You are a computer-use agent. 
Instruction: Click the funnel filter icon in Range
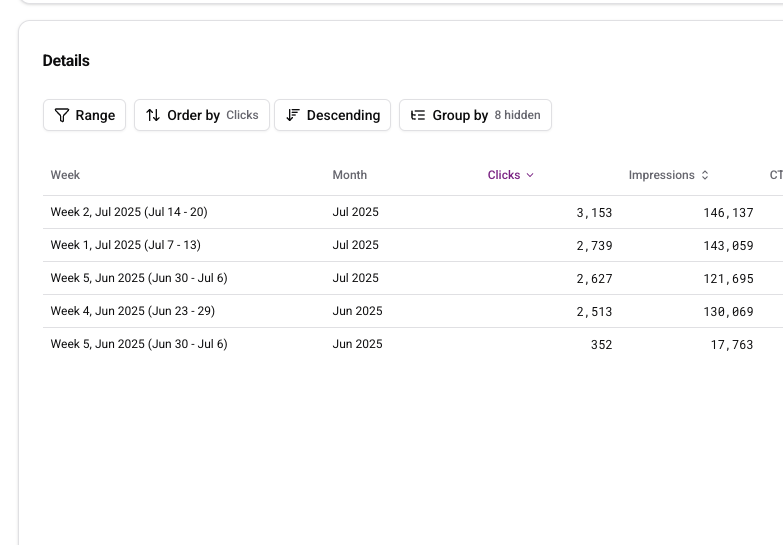point(62,115)
